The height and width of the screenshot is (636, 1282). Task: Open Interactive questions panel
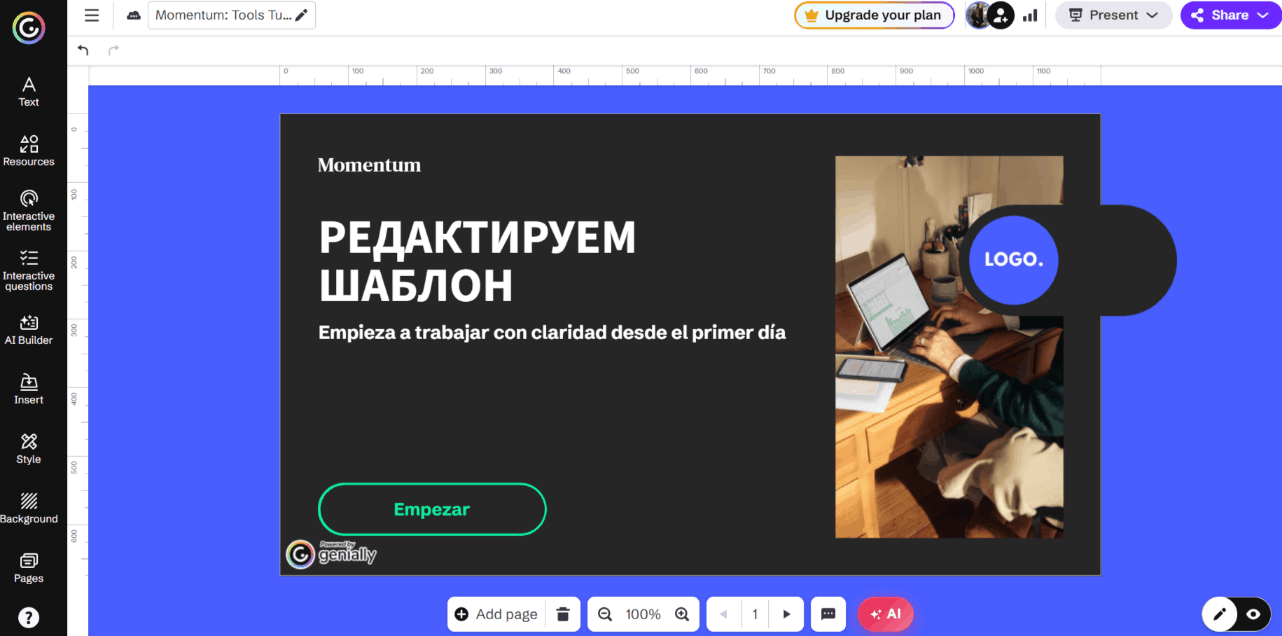coord(29,270)
